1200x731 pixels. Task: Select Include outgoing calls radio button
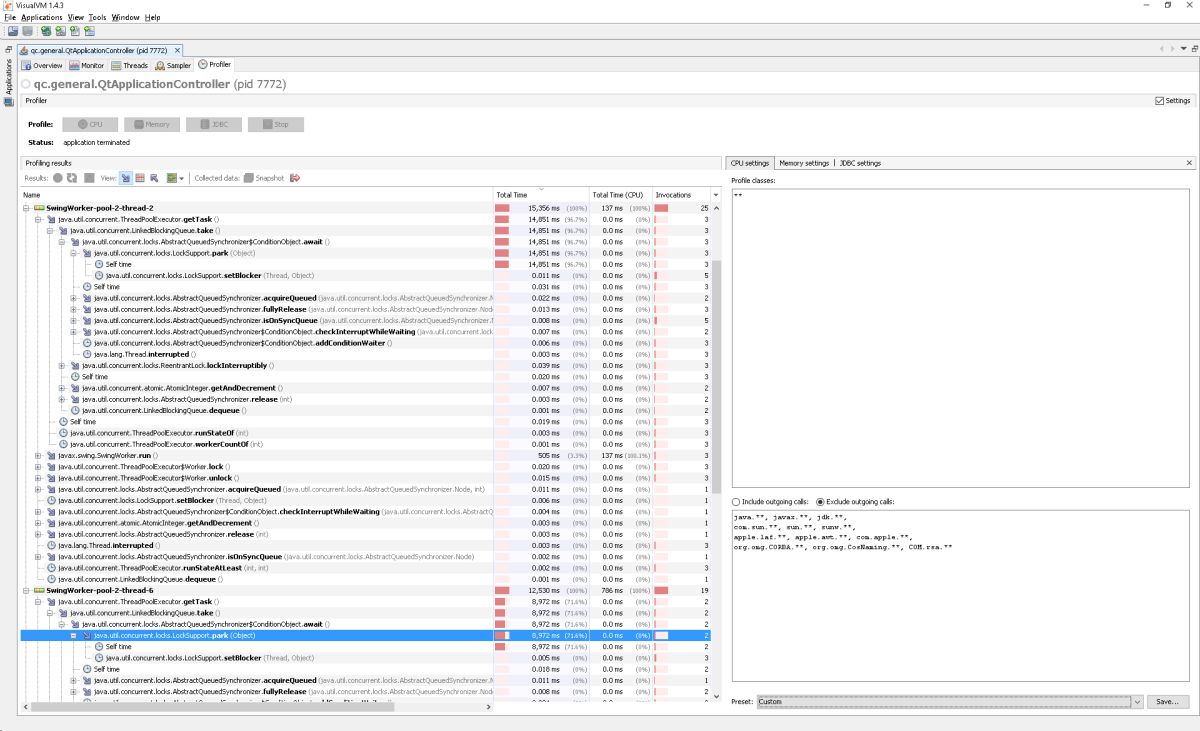737,501
